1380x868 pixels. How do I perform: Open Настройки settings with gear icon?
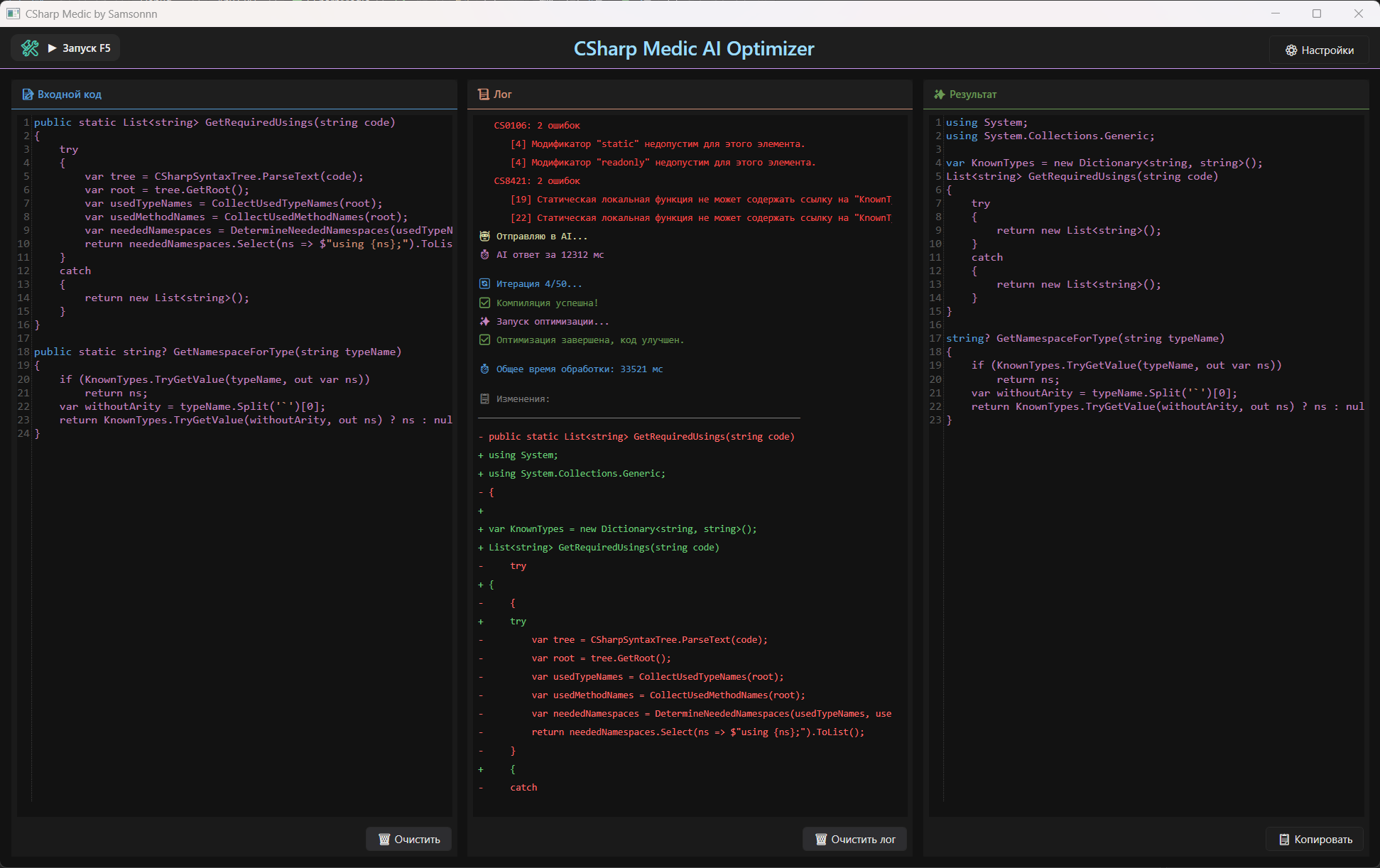click(x=1319, y=50)
